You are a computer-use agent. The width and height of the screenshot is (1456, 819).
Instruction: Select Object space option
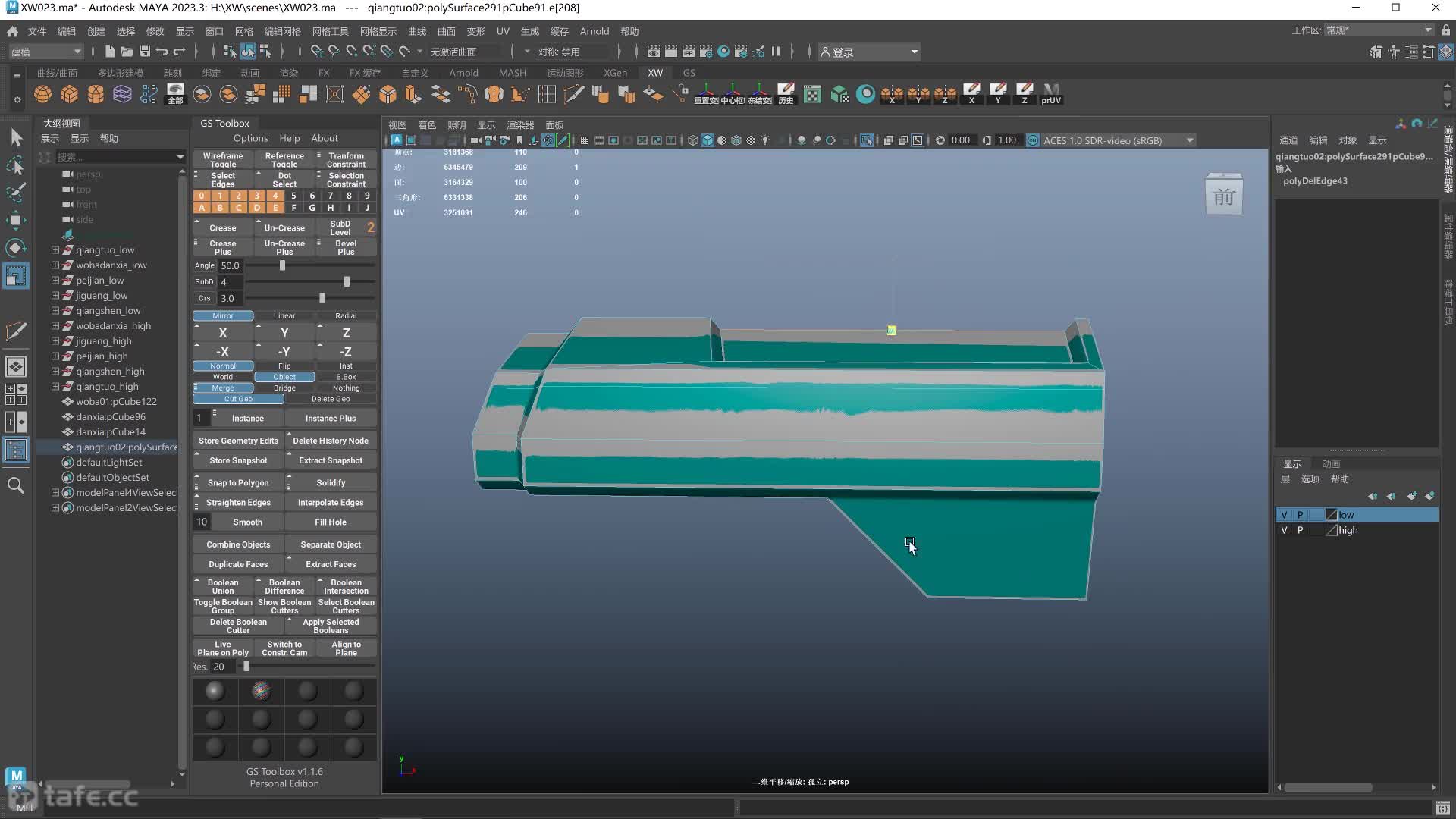[x=284, y=377]
